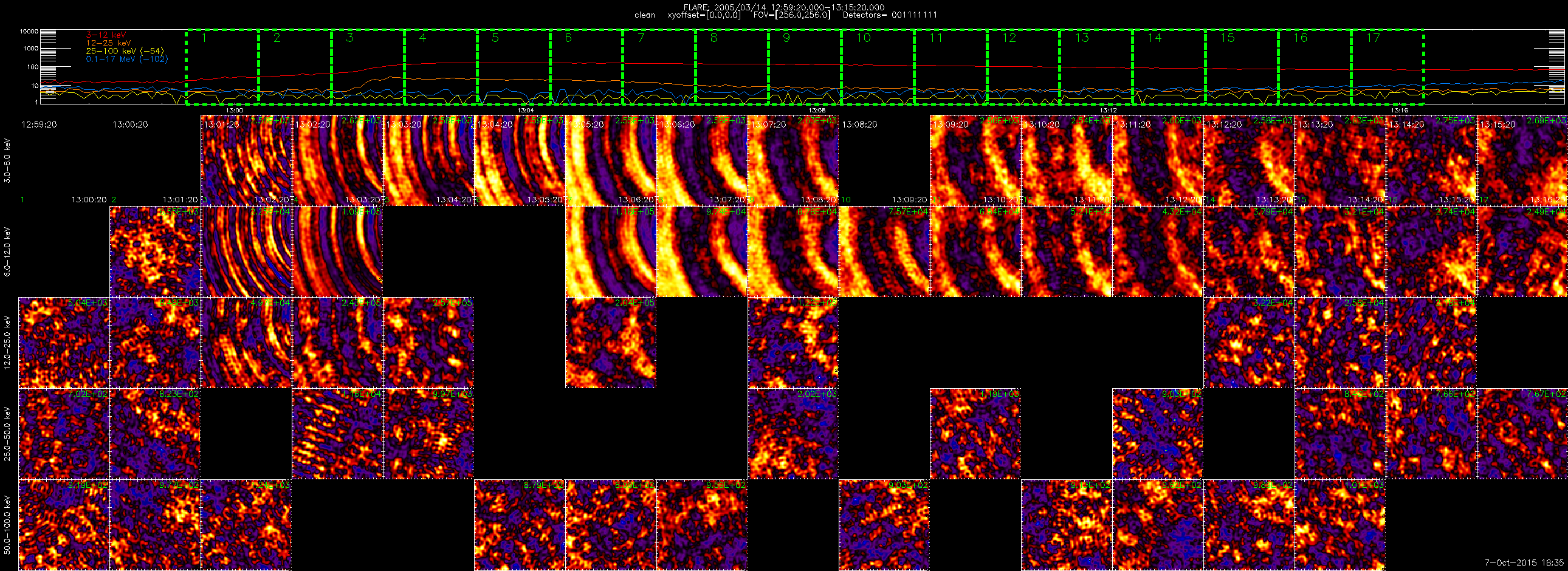Click the 13:00 time axis label
The width and height of the screenshot is (1568, 571).
(x=235, y=110)
